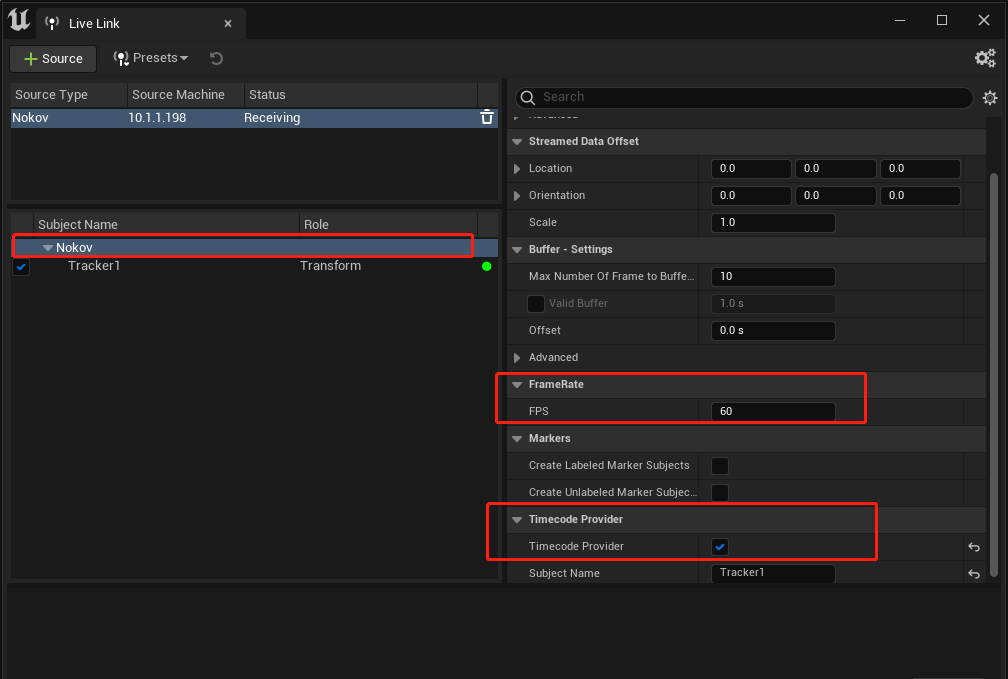
Task: Open Live Link settings gears icon
Action: [x=985, y=59]
